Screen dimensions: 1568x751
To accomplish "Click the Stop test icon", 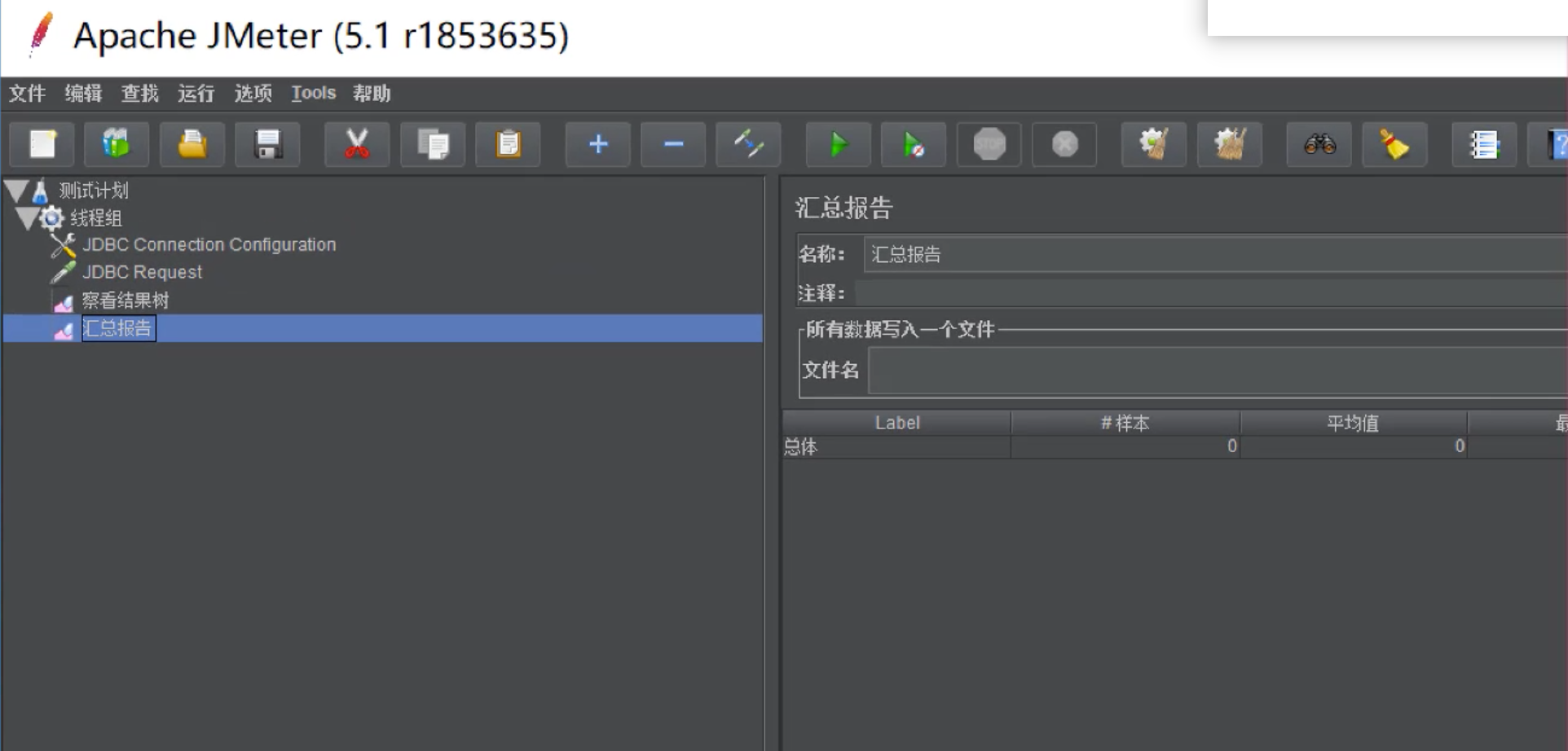I will [x=989, y=145].
